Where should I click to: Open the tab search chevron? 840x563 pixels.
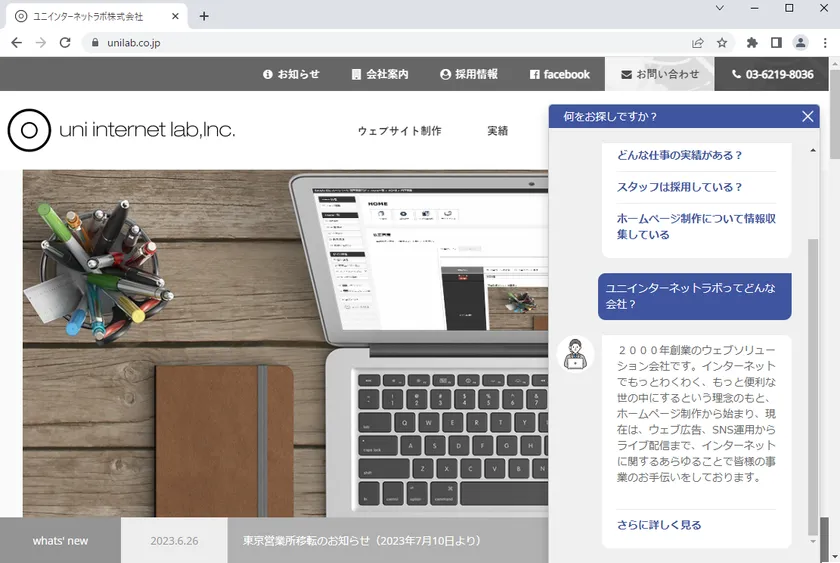[720, 8]
